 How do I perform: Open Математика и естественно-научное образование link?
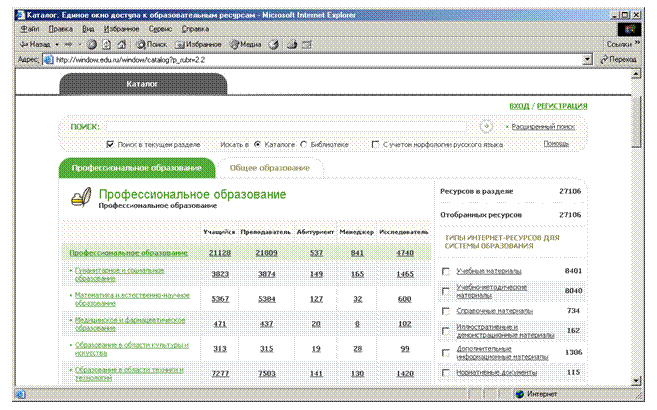click(132, 299)
